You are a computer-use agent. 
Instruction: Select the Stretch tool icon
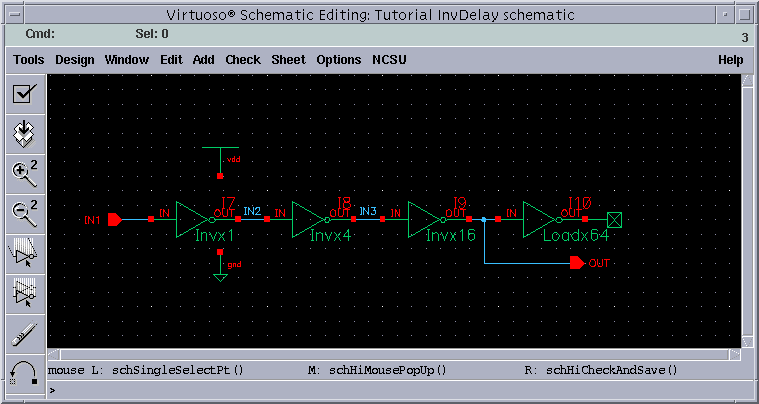pyautogui.click(x=25, y=254)
